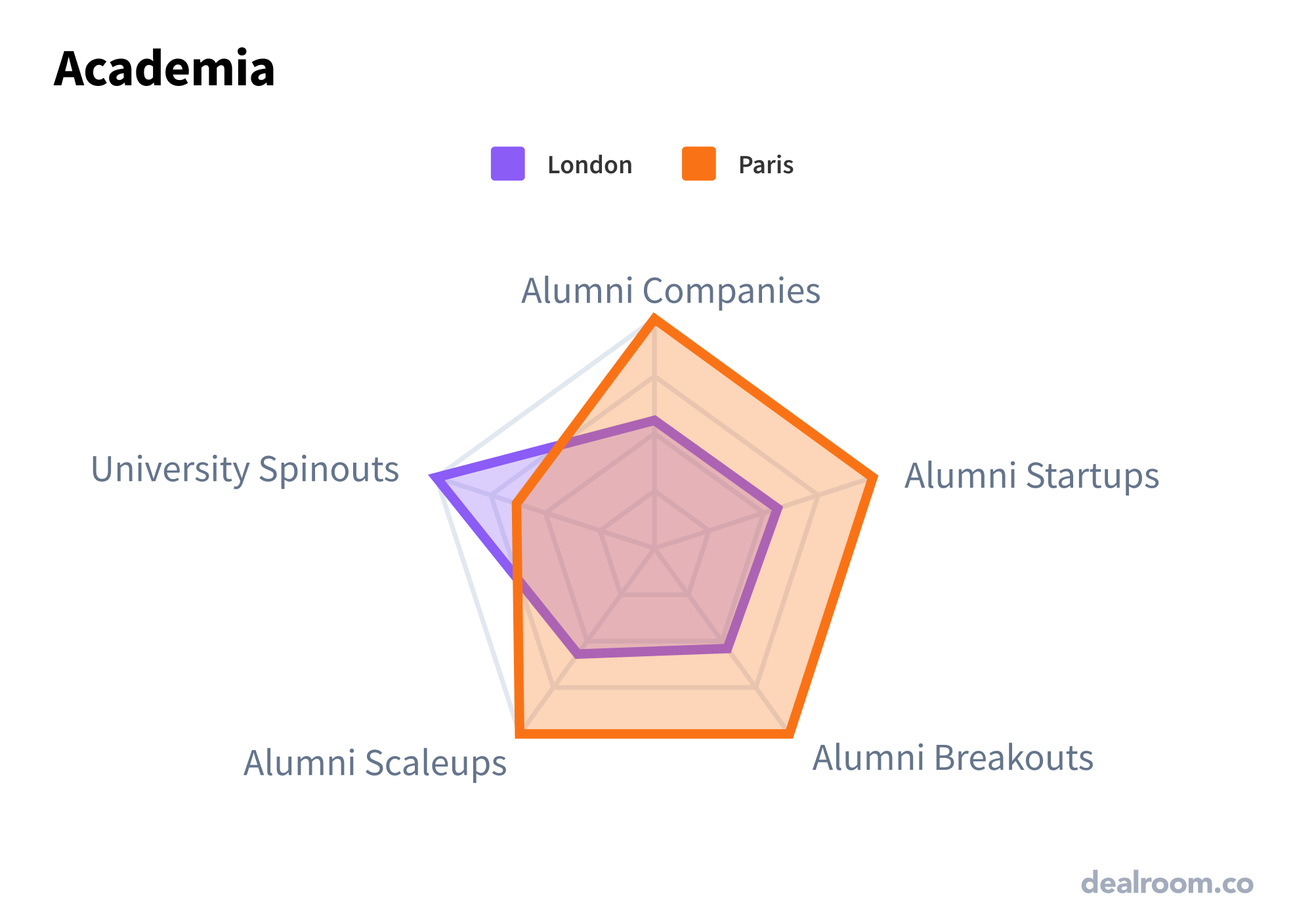Click London data point at Alumni Companies

point(654,421)
